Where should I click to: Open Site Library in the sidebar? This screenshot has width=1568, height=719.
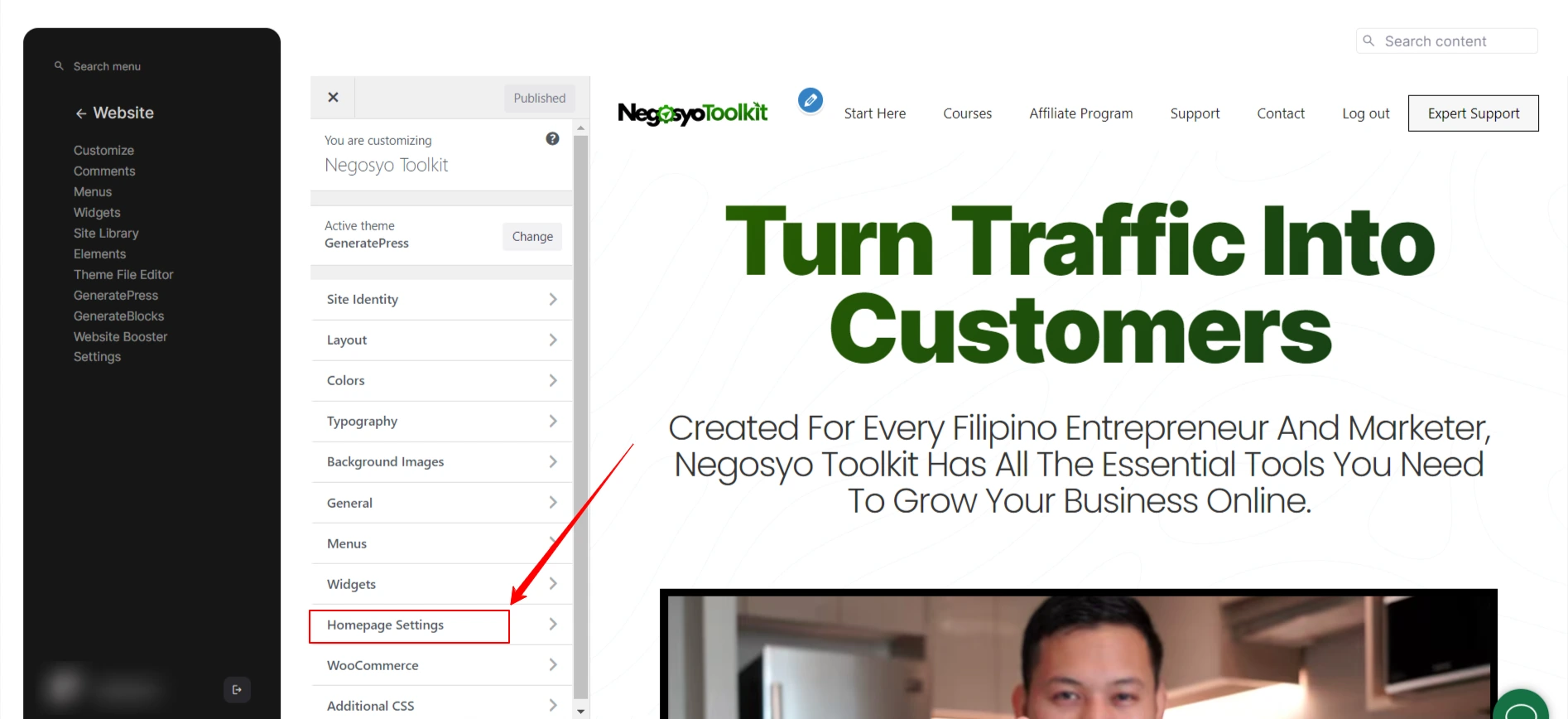click(106, 233)
